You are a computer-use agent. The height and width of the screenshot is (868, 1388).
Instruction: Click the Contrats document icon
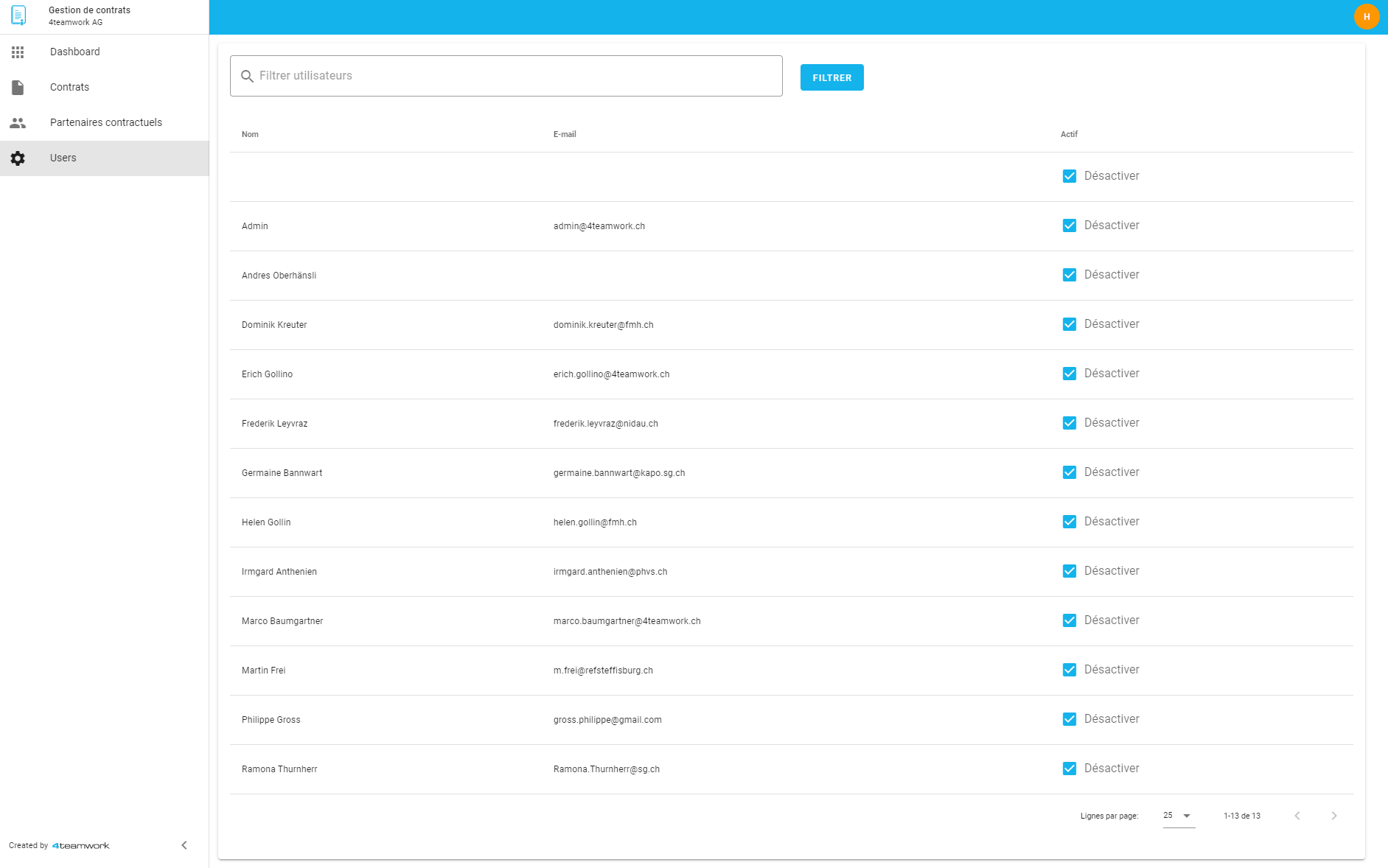(18, 88)
